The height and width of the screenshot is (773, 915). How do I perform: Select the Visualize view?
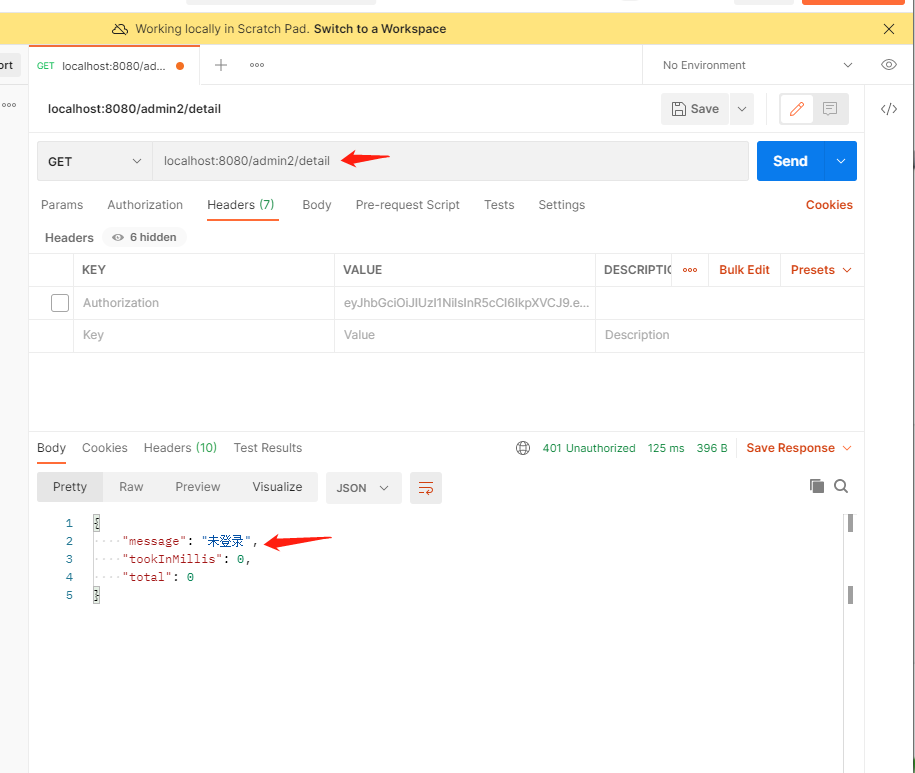(277, 487)
